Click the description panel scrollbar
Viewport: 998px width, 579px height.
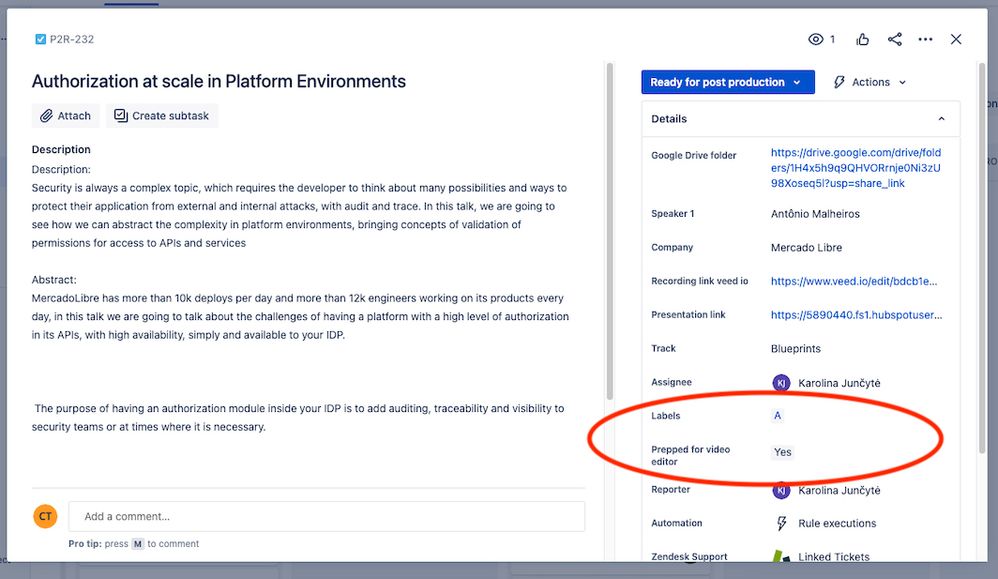(610, 231)
